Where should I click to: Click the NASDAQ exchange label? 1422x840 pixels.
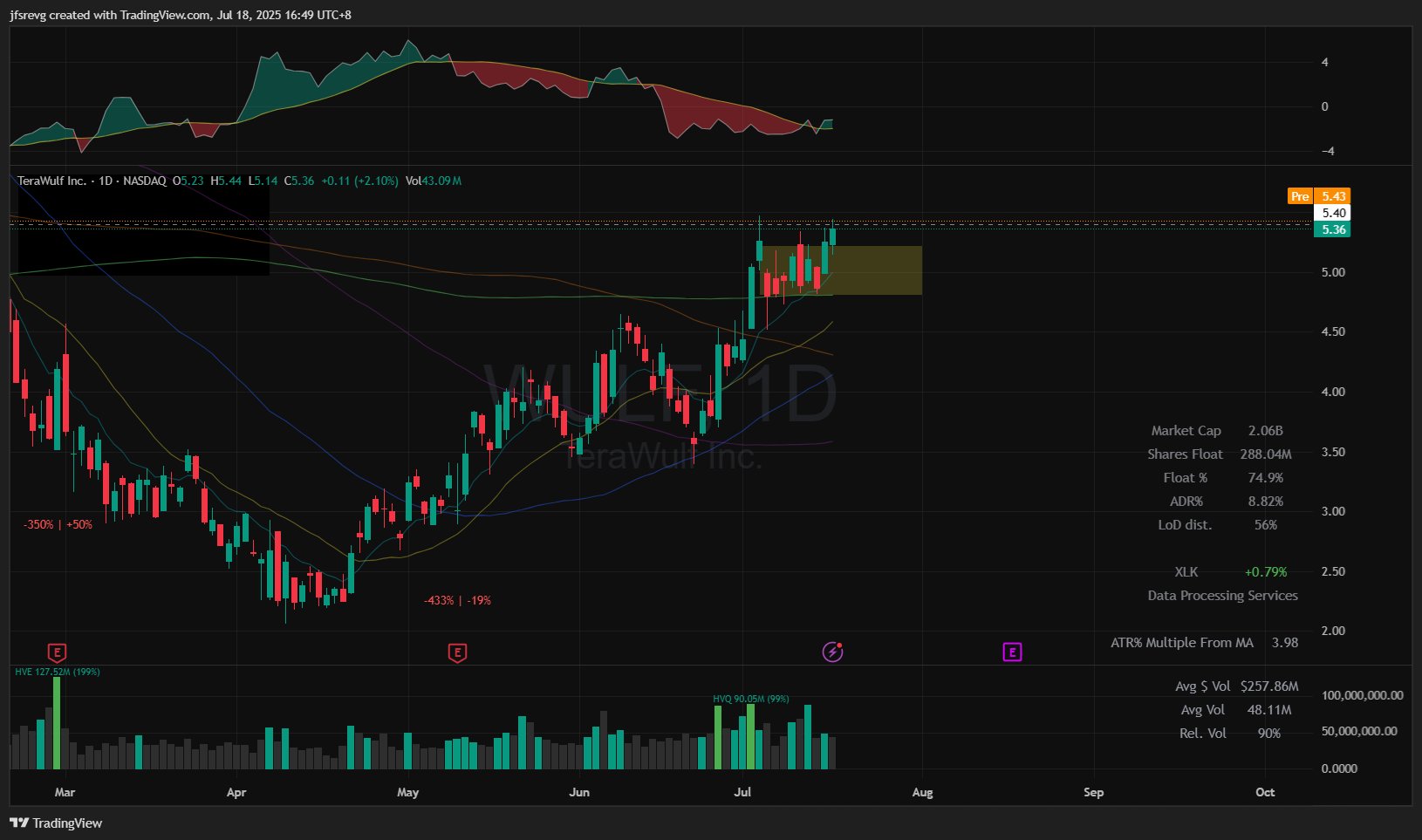tap(144, 181)
